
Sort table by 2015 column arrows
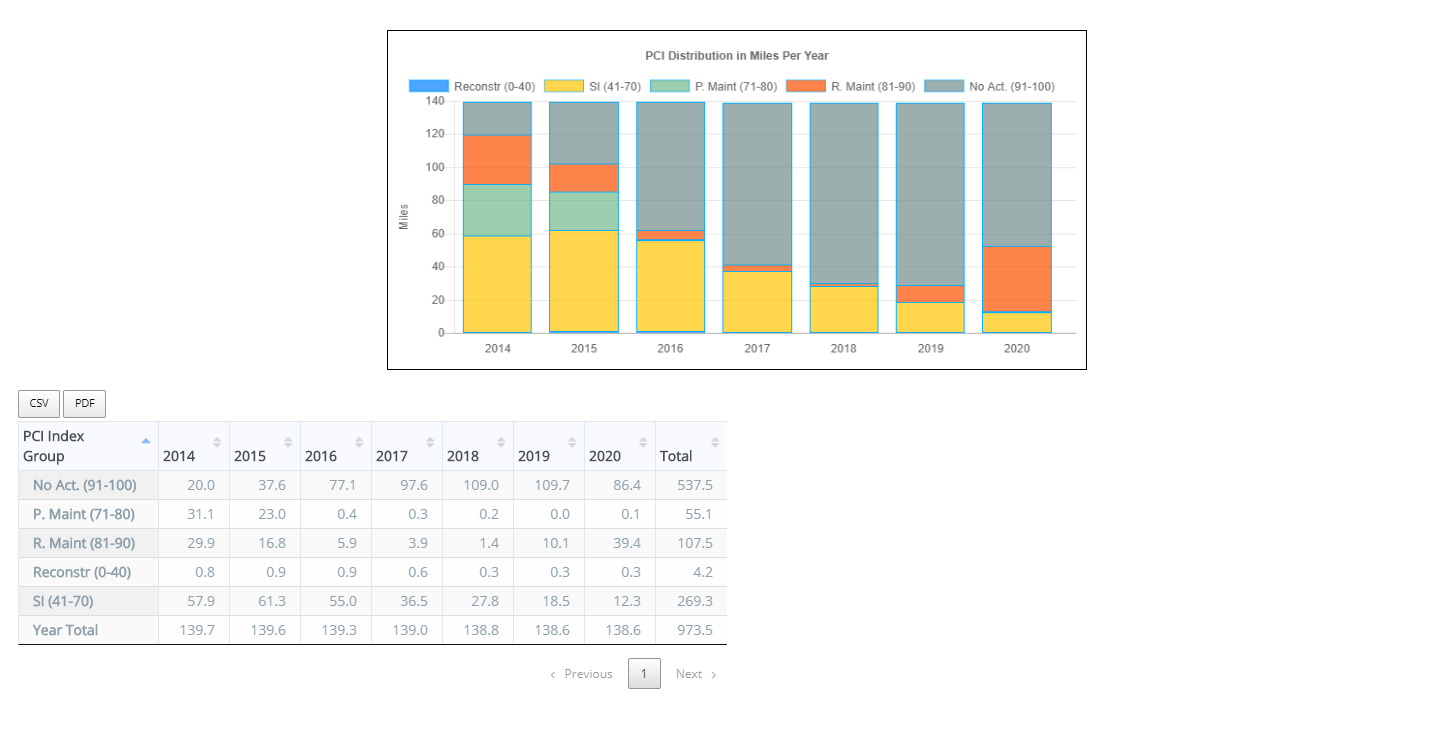[x=288, y=442]
